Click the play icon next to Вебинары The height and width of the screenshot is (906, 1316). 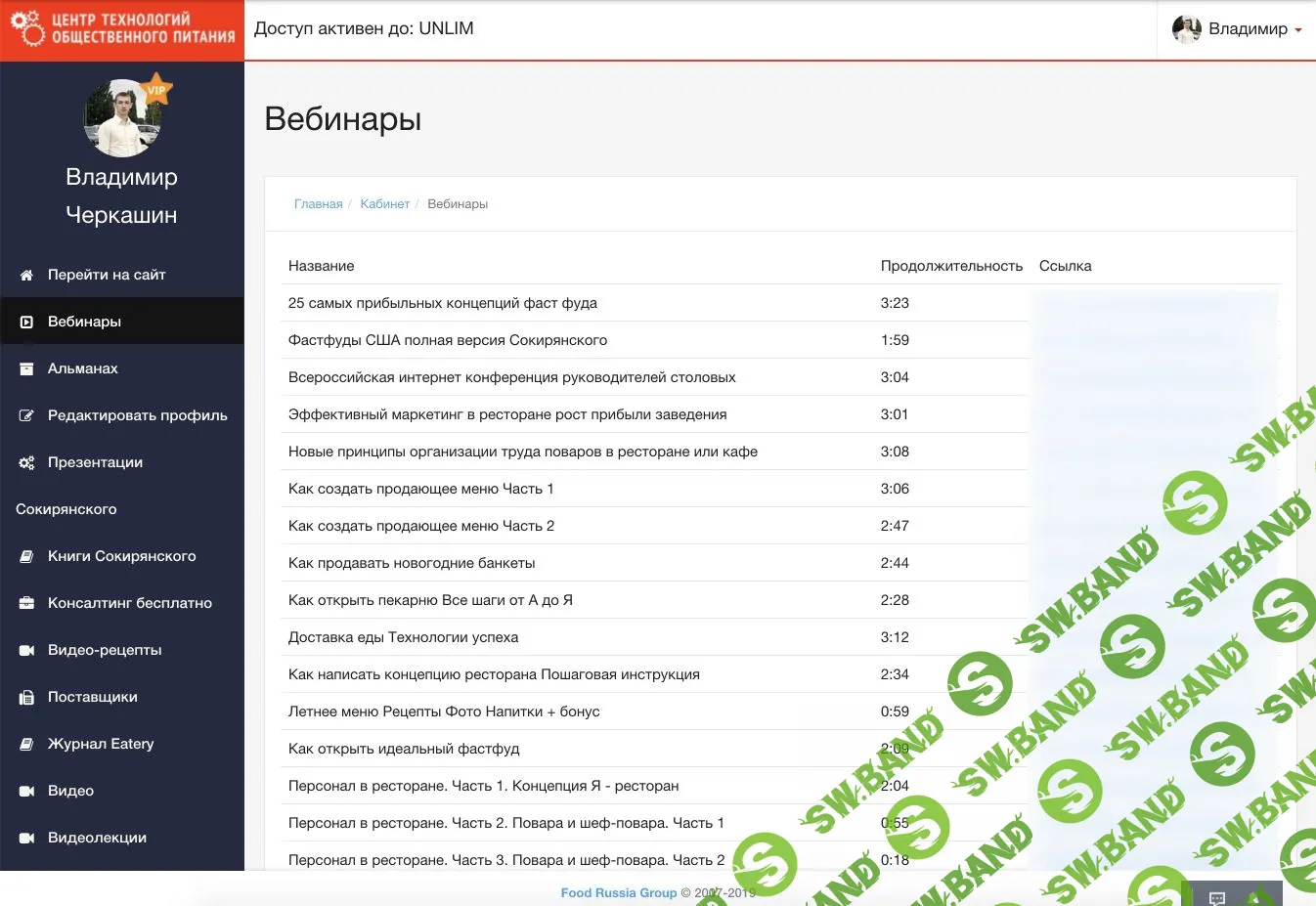point(26,323)
